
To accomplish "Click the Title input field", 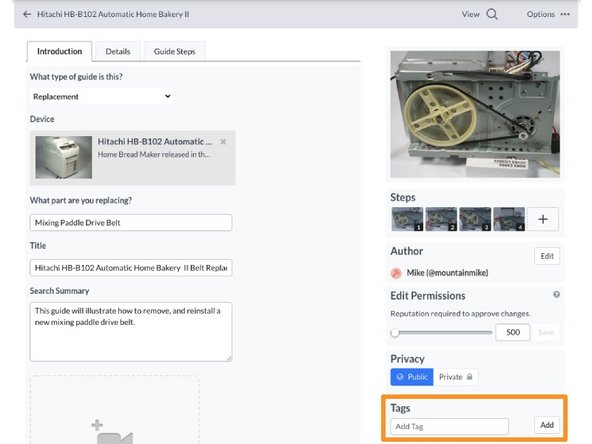I will point(131,268).
